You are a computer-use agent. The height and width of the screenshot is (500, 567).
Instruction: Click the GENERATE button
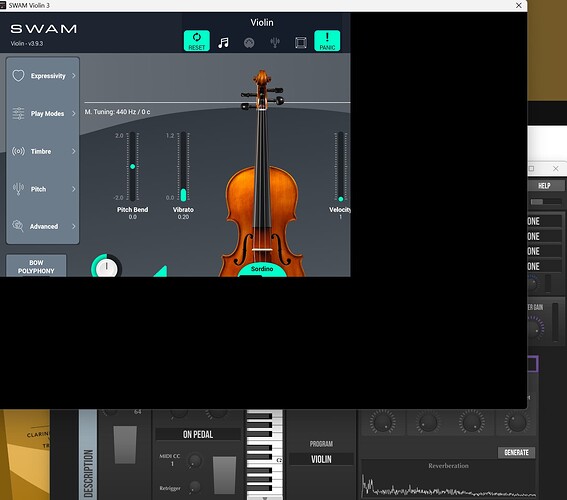point(516,452)
